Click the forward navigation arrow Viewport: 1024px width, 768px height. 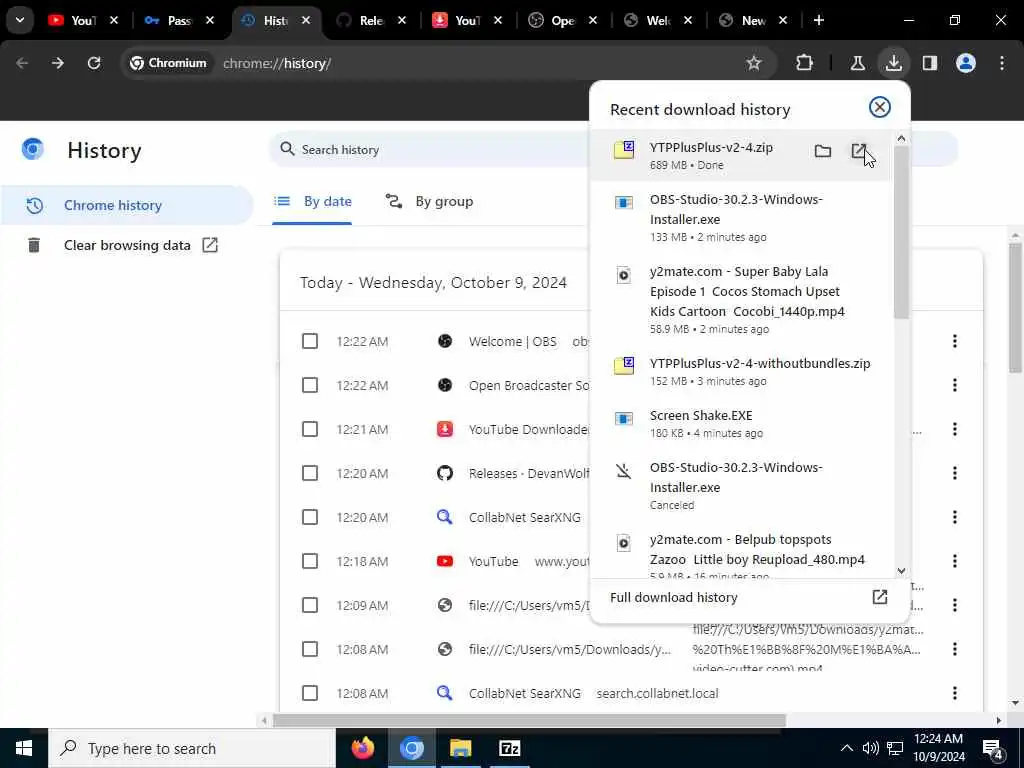pyautogui.click(x=57, y=63)
